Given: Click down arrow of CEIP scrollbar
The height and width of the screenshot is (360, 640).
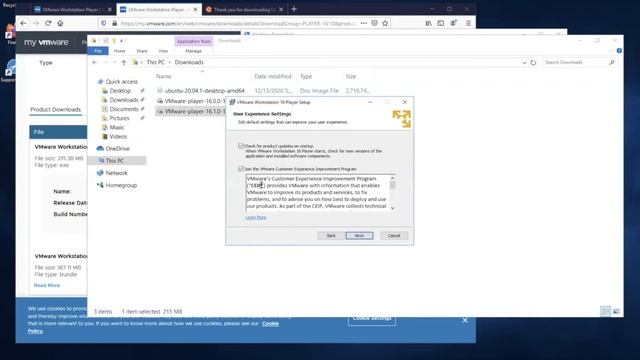Looking at the screenshot, I should tap(393, 208).
